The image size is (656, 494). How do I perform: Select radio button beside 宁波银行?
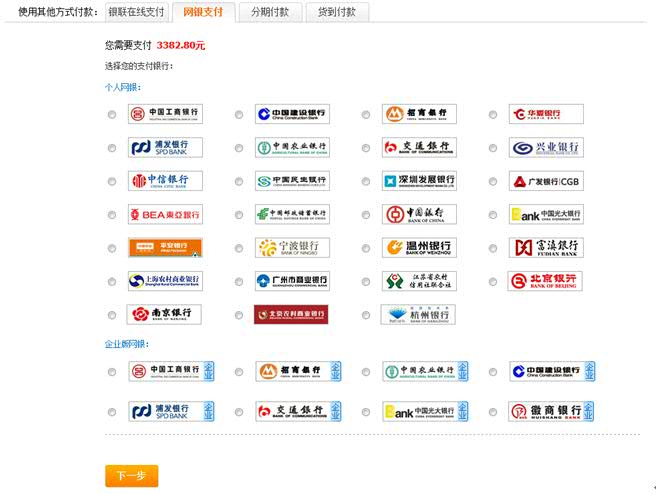[x=239, y=248]
